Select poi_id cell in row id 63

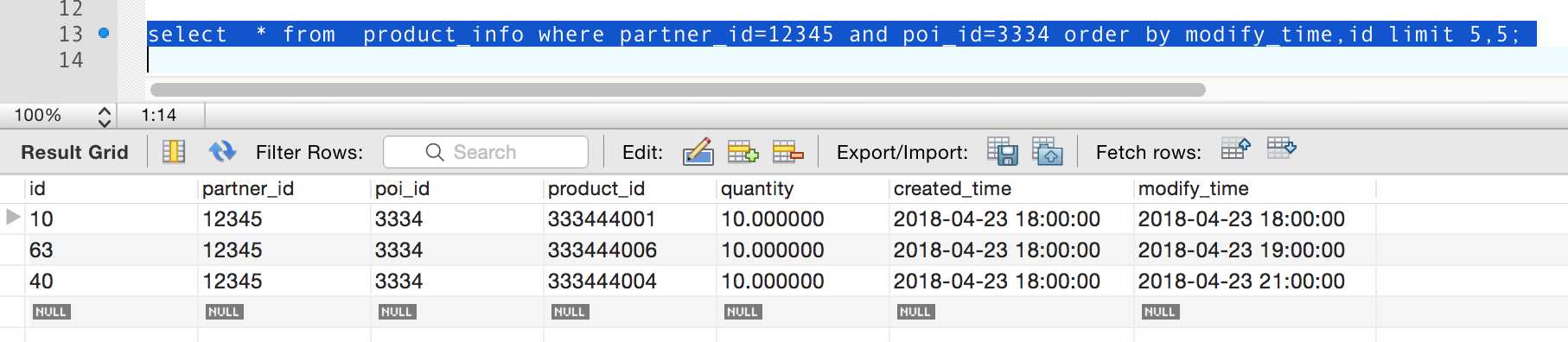(457, 250)
